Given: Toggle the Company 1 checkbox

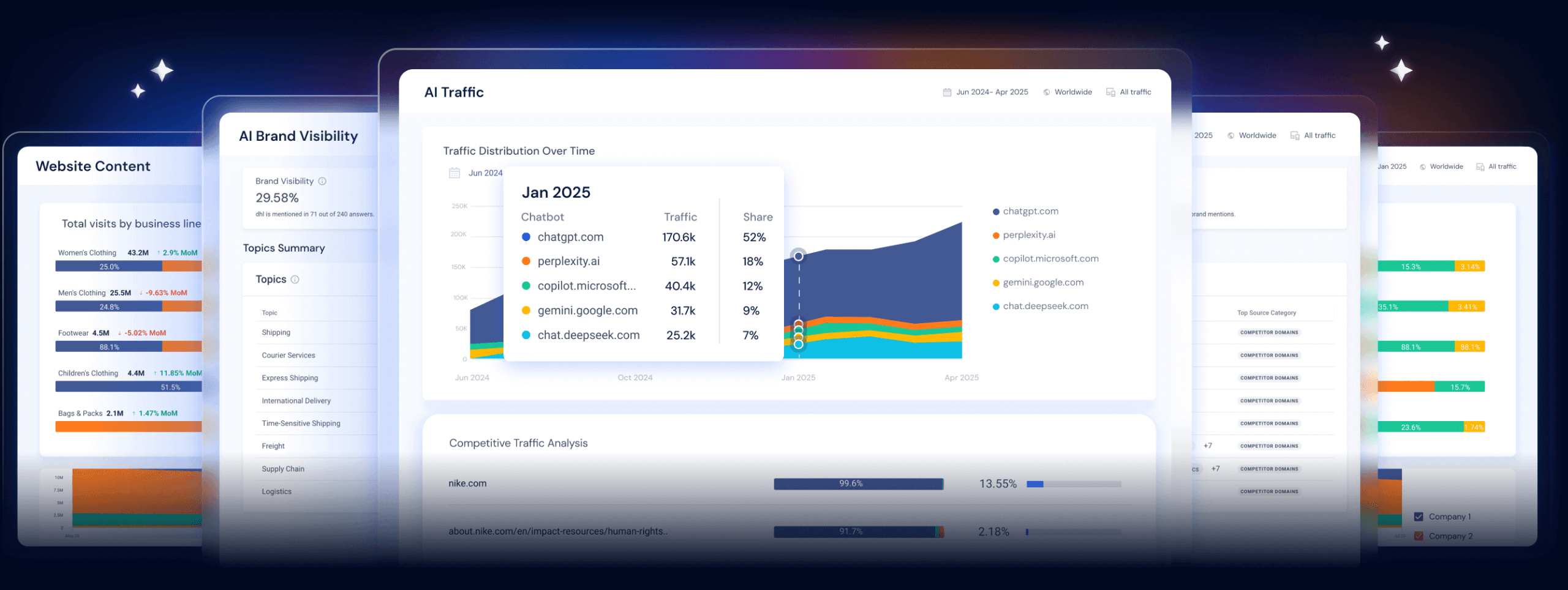Looking at the screenshot, I should (x=1419, y=517).
